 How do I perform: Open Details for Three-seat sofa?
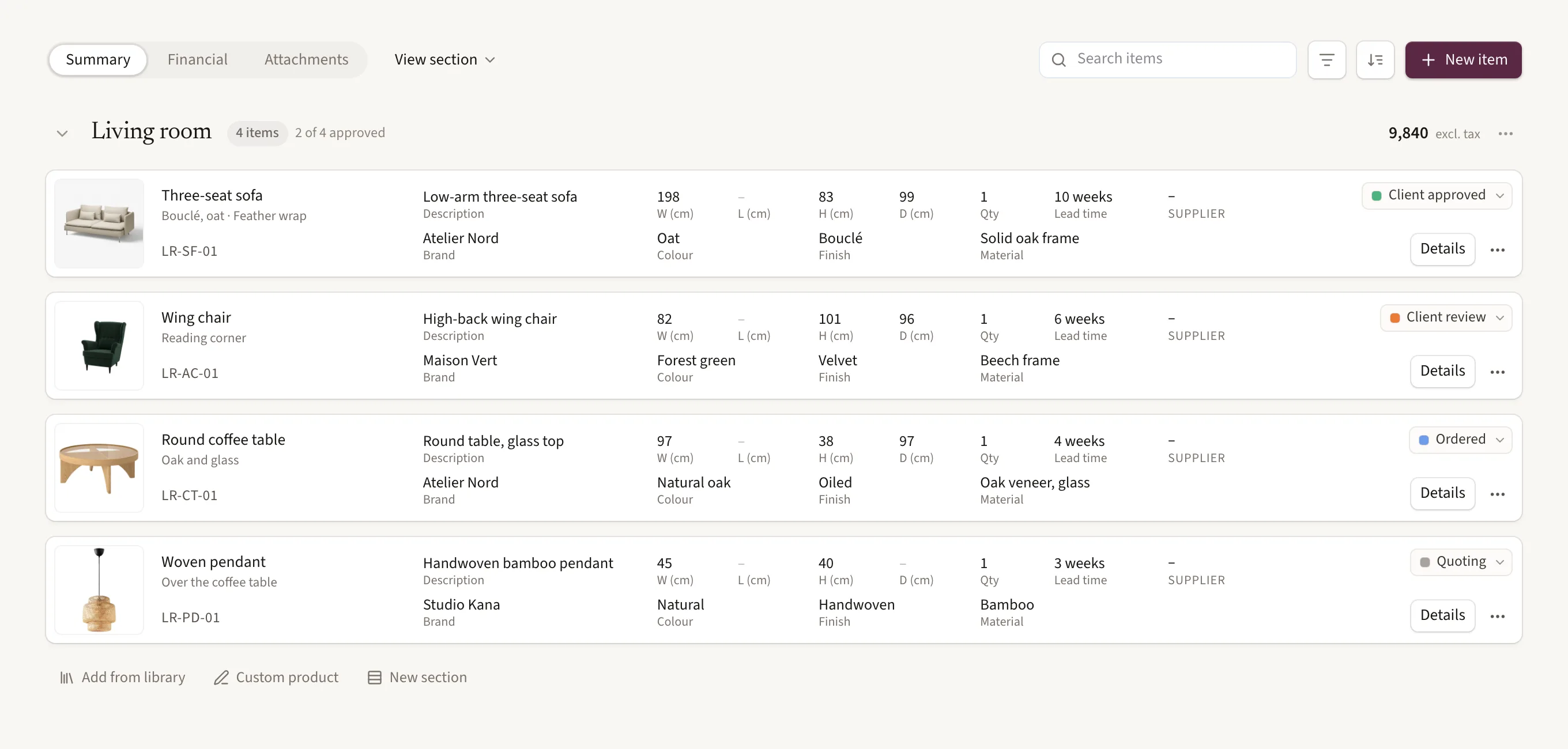1442,249
